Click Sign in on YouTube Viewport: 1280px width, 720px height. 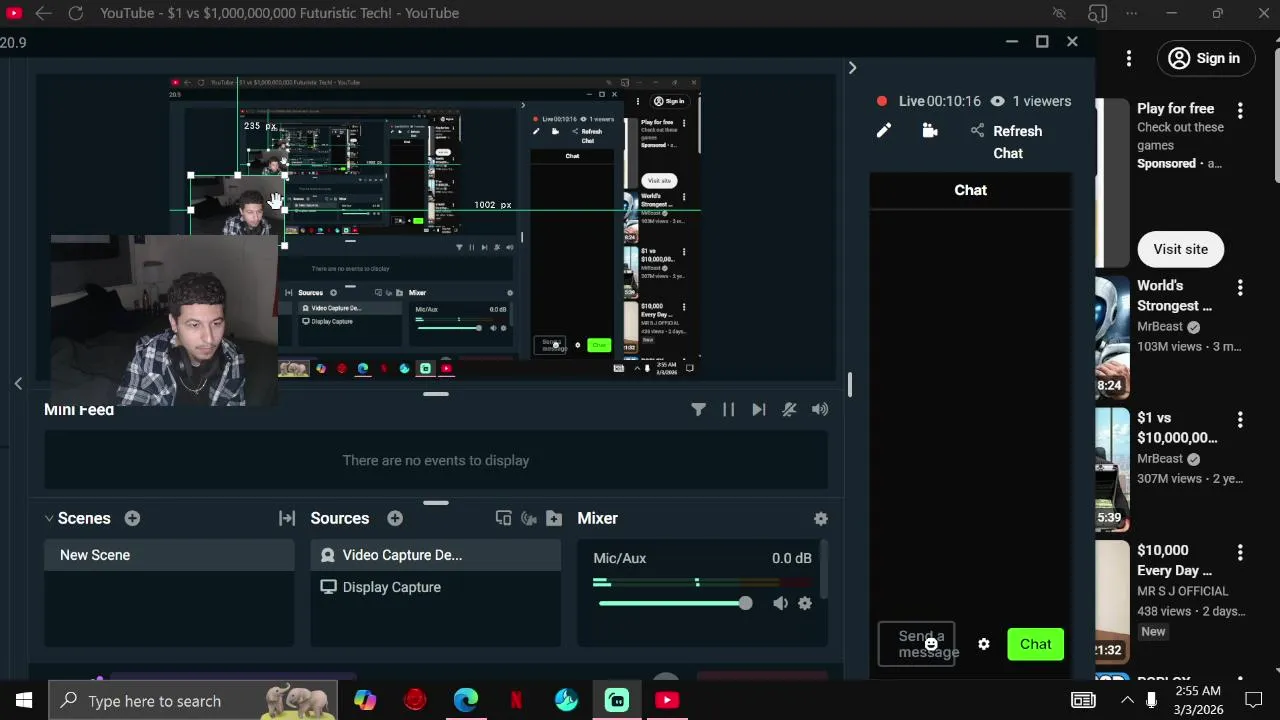(x=1205, y=58)
